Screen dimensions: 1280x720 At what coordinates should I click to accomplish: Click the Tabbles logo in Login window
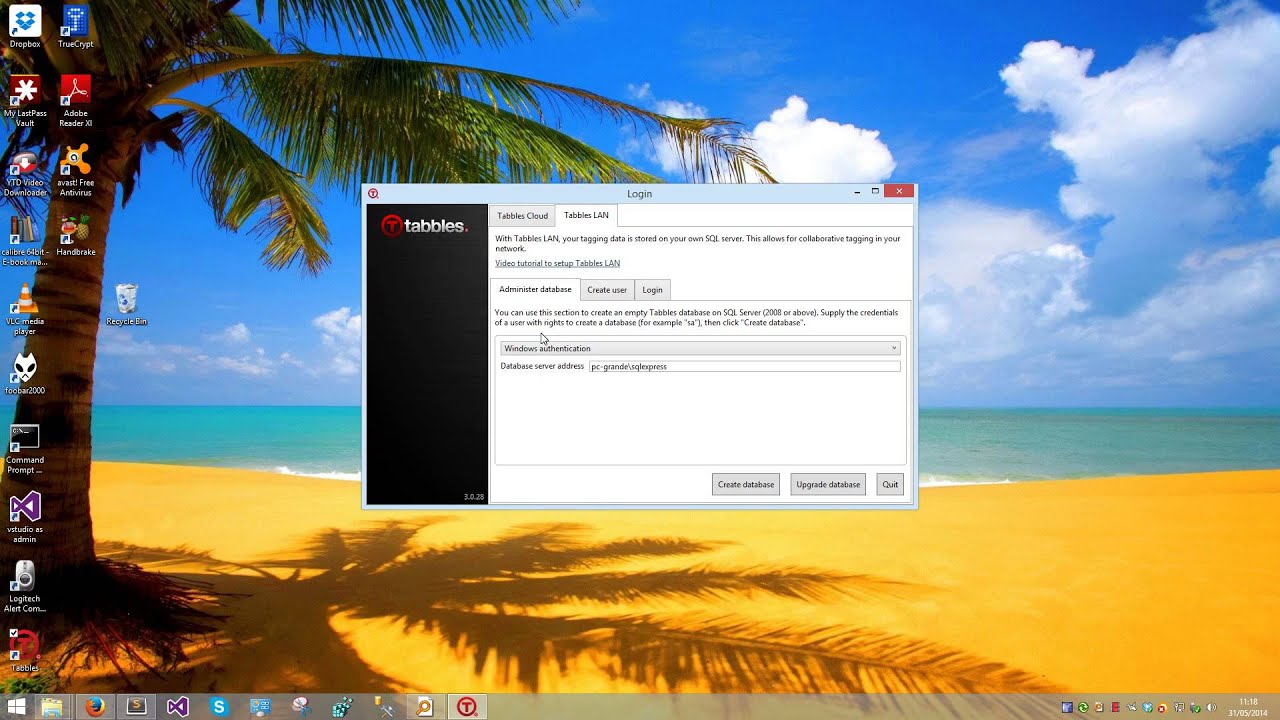point(424,226)
